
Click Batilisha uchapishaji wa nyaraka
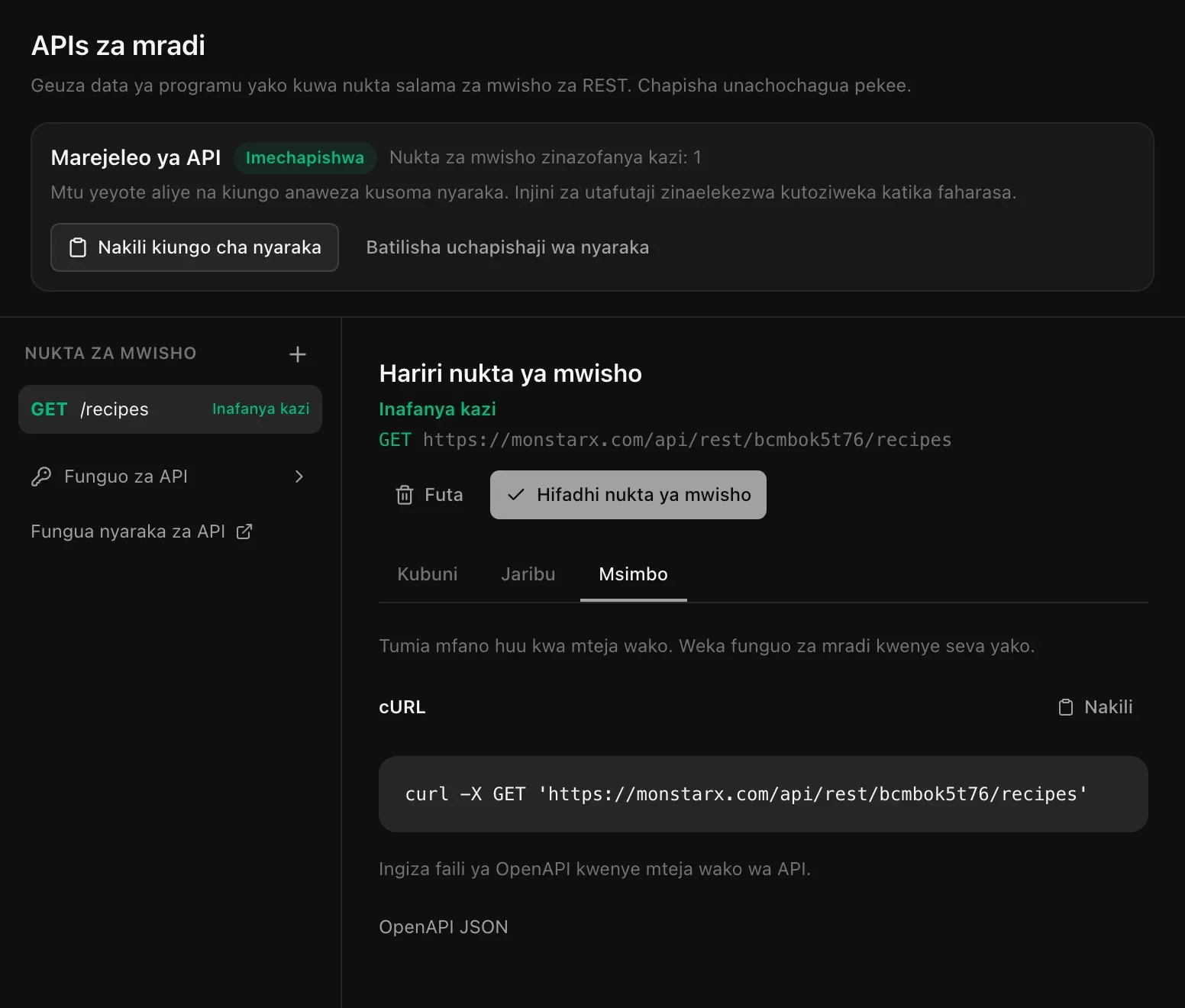click(508, 247)
